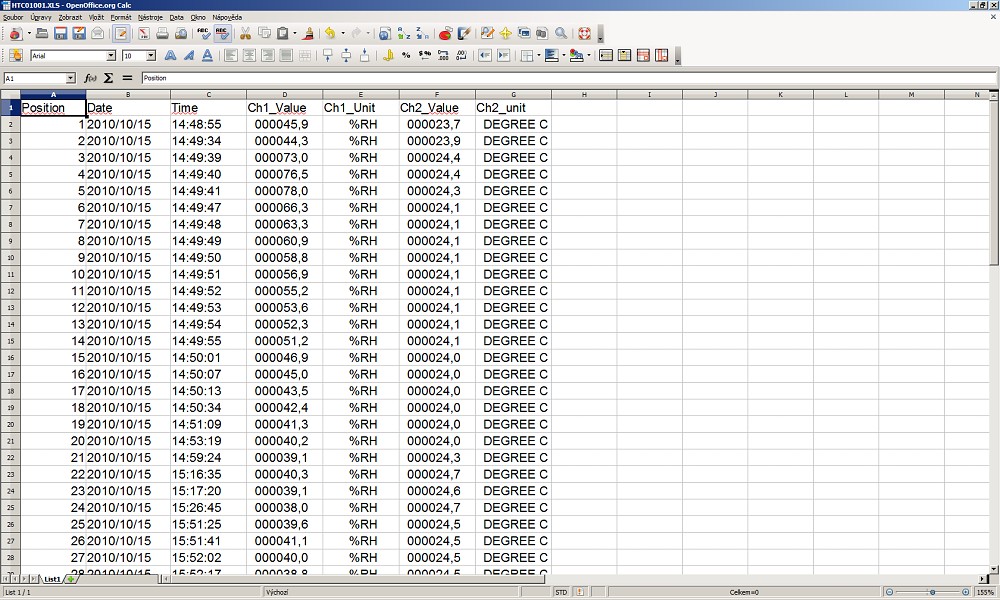Increase indent icon
Screen dimensions: 1000x600
[503, 55]
